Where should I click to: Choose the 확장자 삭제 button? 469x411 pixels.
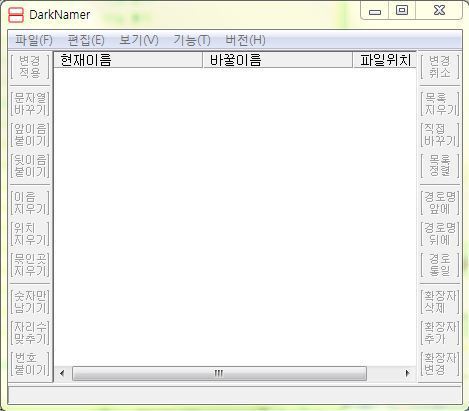tap(440, 302)
